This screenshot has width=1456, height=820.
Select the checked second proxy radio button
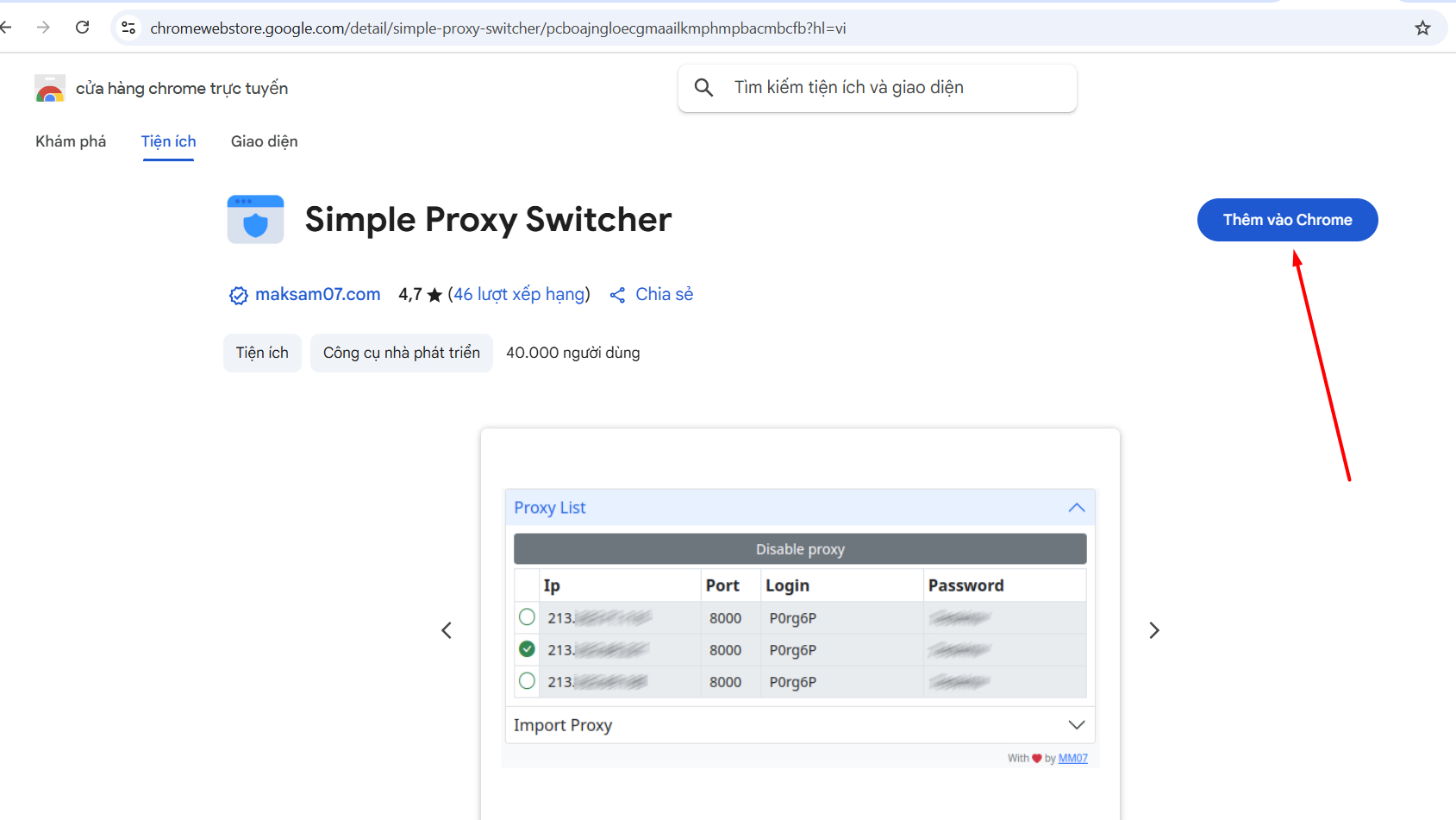pyautogui.click(x=527, y=649)
